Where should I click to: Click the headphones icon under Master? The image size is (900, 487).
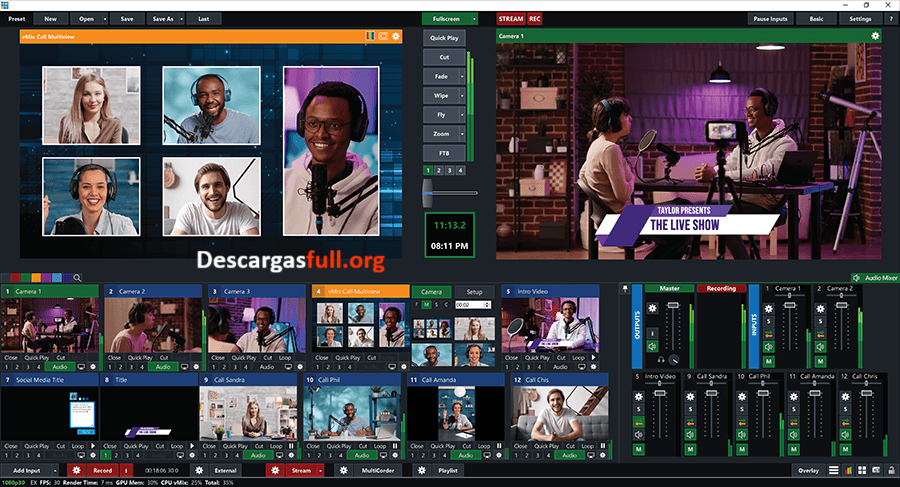(661, 360)
